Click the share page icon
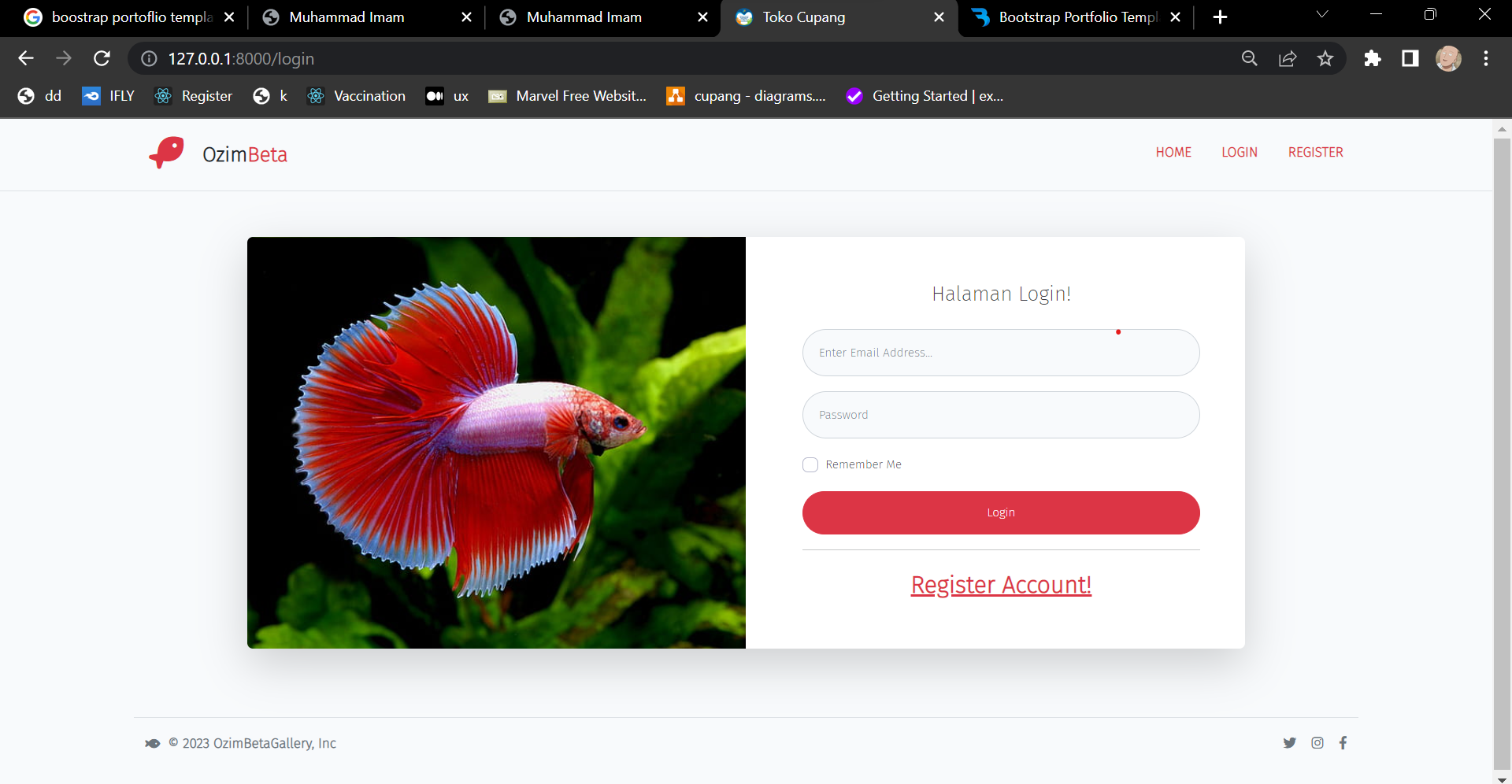The image size is (1512, 784). (1288, 59)
